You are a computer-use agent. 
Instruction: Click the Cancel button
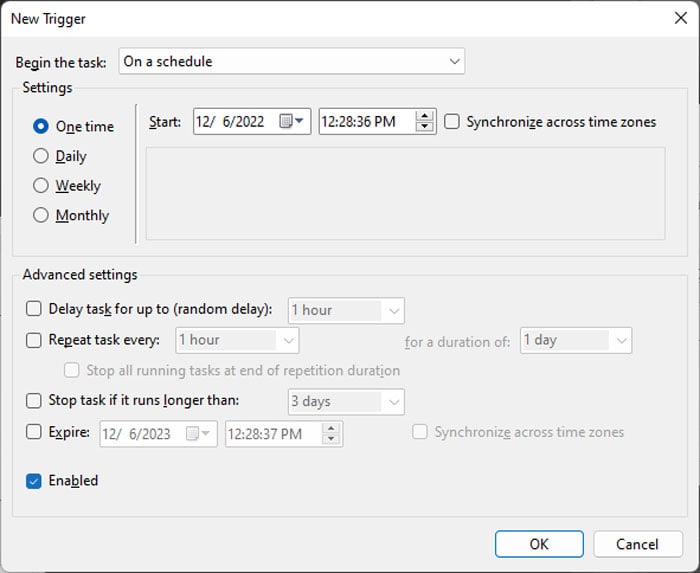(638, 544)
